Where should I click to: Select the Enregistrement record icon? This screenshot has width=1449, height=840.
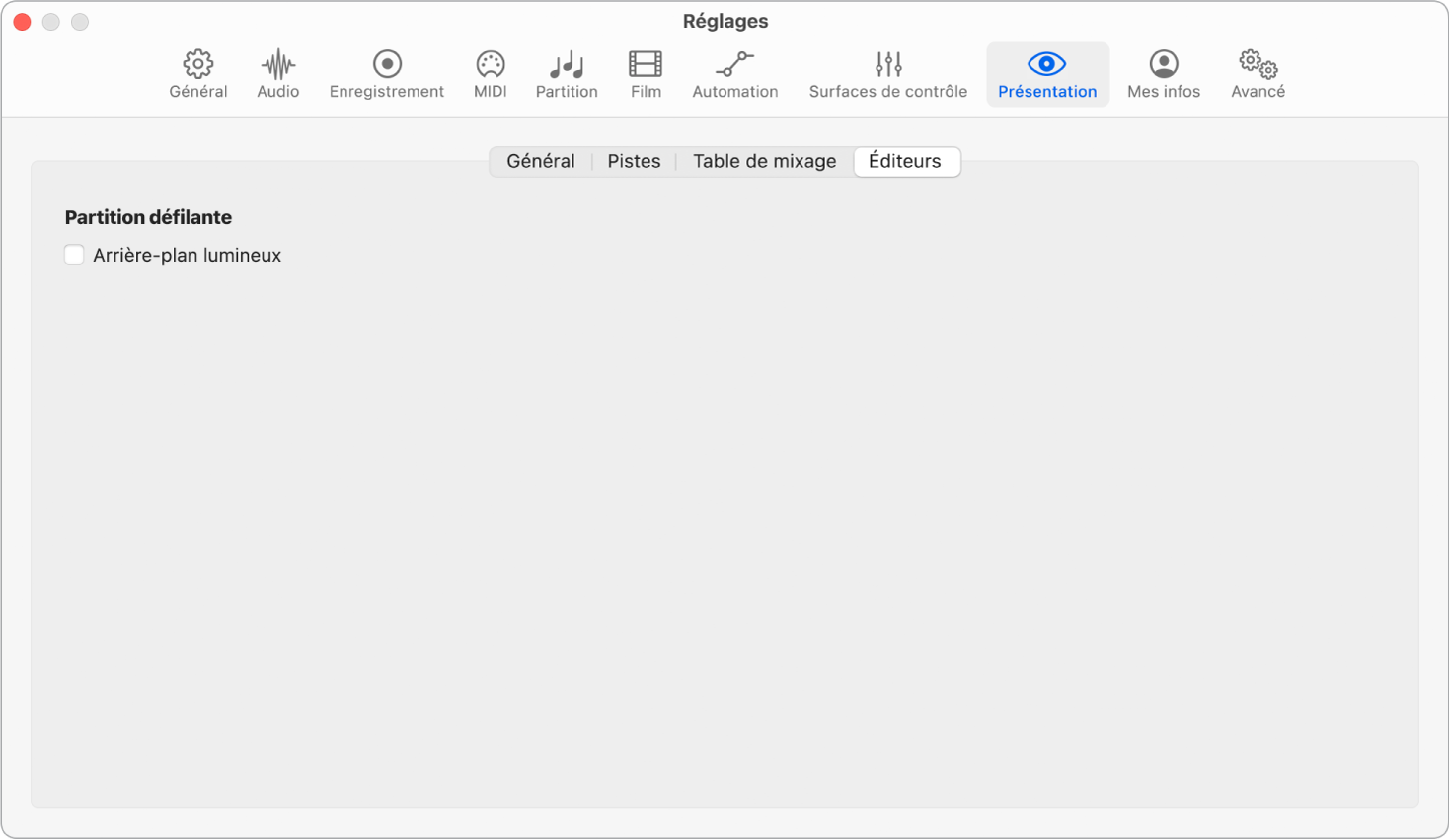[x=387, y=65]
